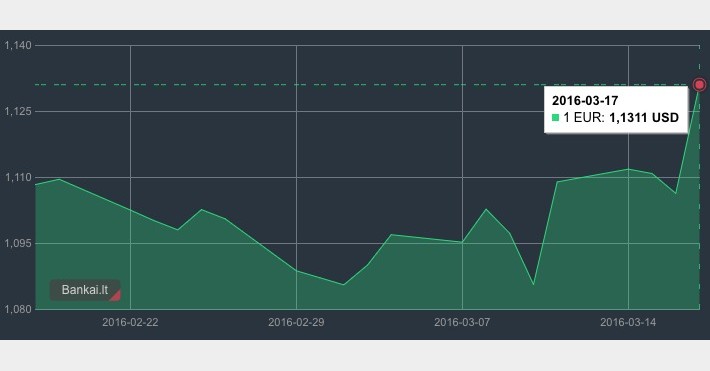The height and width of the screenshot is (371, 710).
Task: Open the Bankai.lt logo link
Action: (85, 290)
